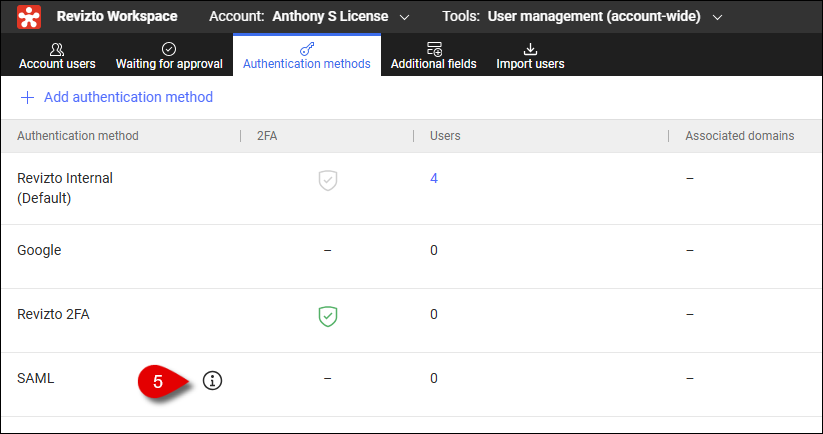The width and height of the screenshot is (823, 434).
Task: Click Add authentication method link
Action: click(129, 97)
